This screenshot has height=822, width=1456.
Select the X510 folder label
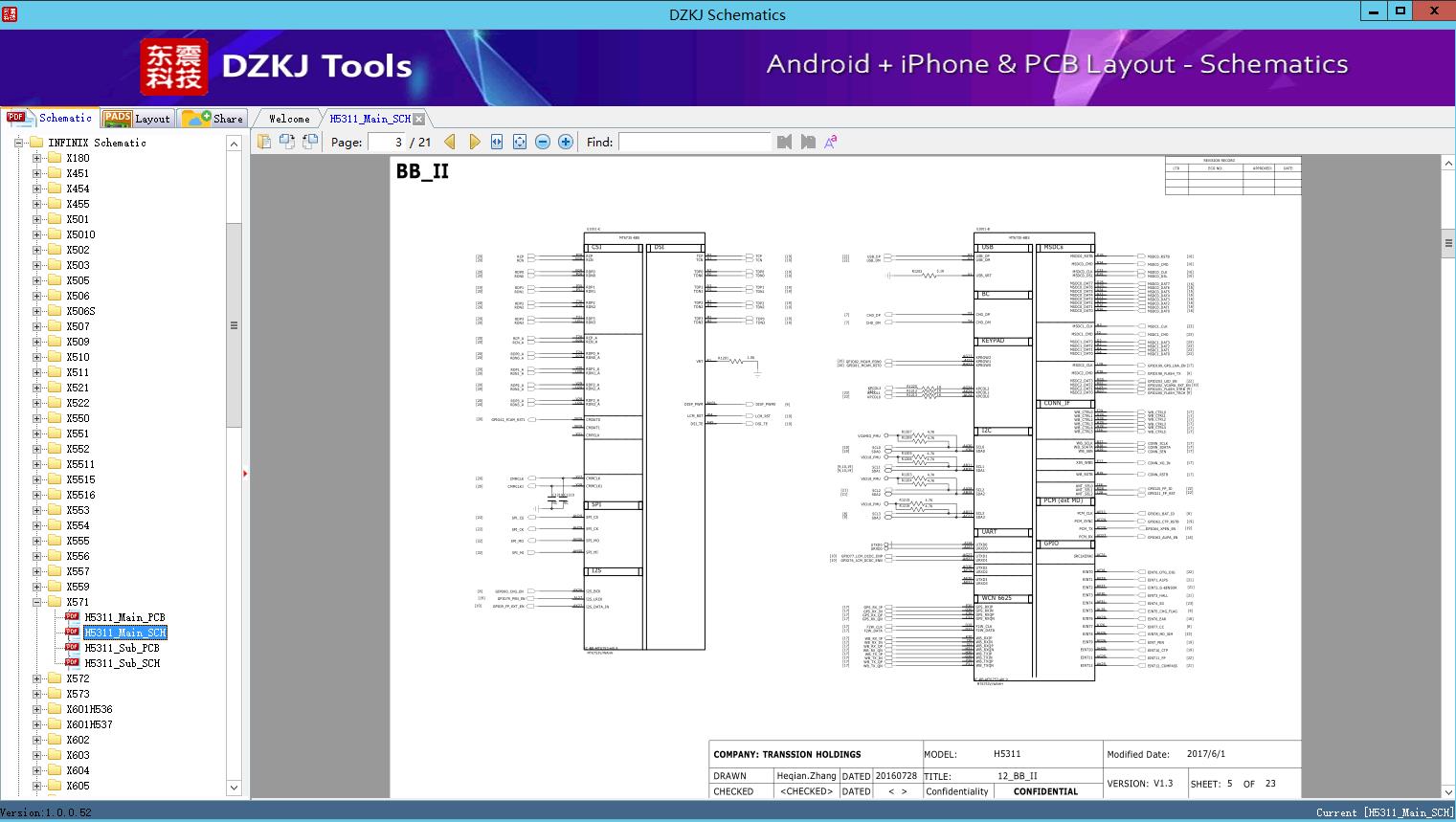coord(78,357)
